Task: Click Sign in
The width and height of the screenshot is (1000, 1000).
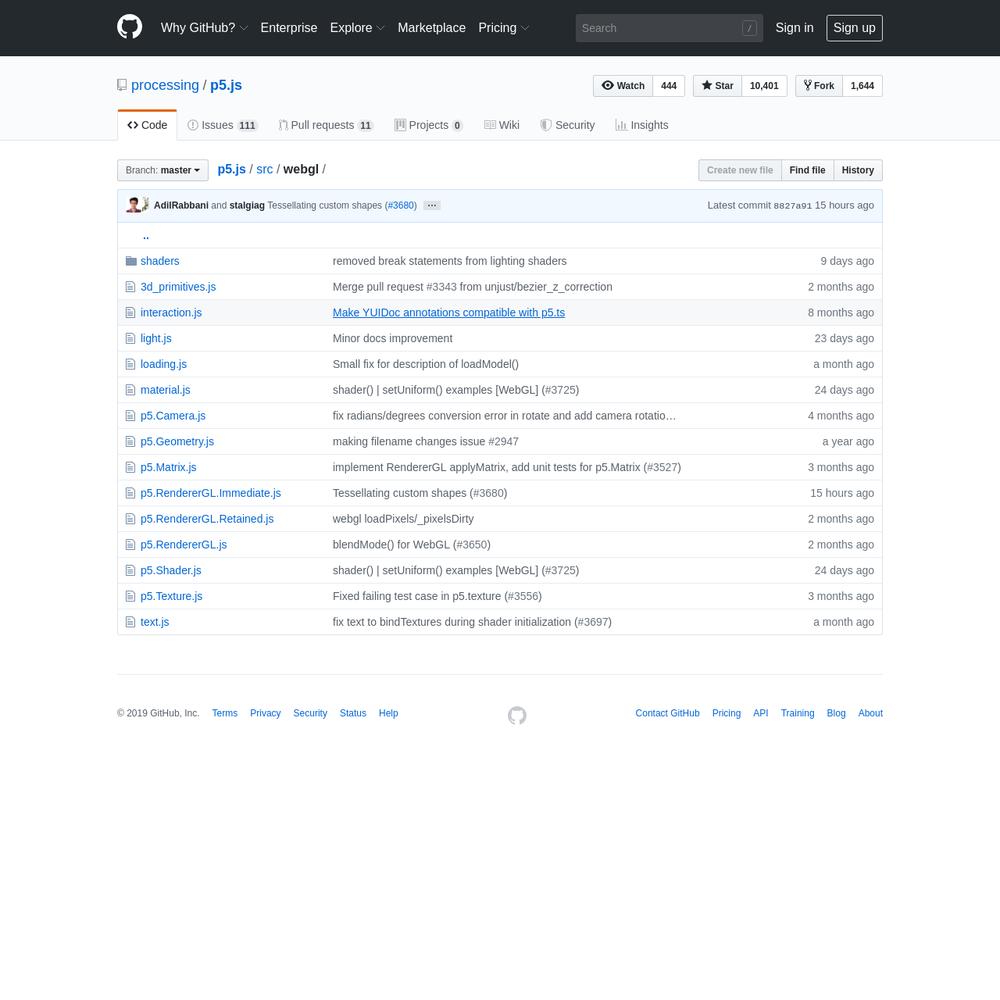Action: [x=795, y=28]
